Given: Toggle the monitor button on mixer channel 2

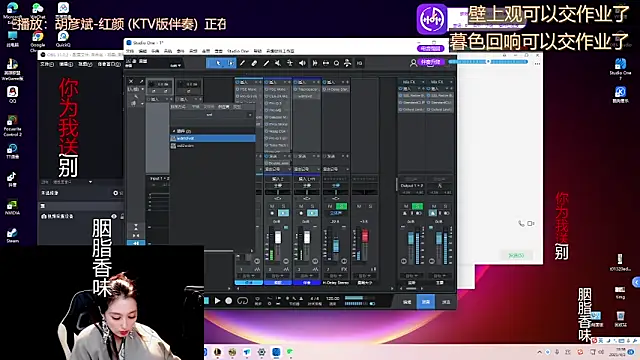Looking at the screenshot, I should coord(283,213).
